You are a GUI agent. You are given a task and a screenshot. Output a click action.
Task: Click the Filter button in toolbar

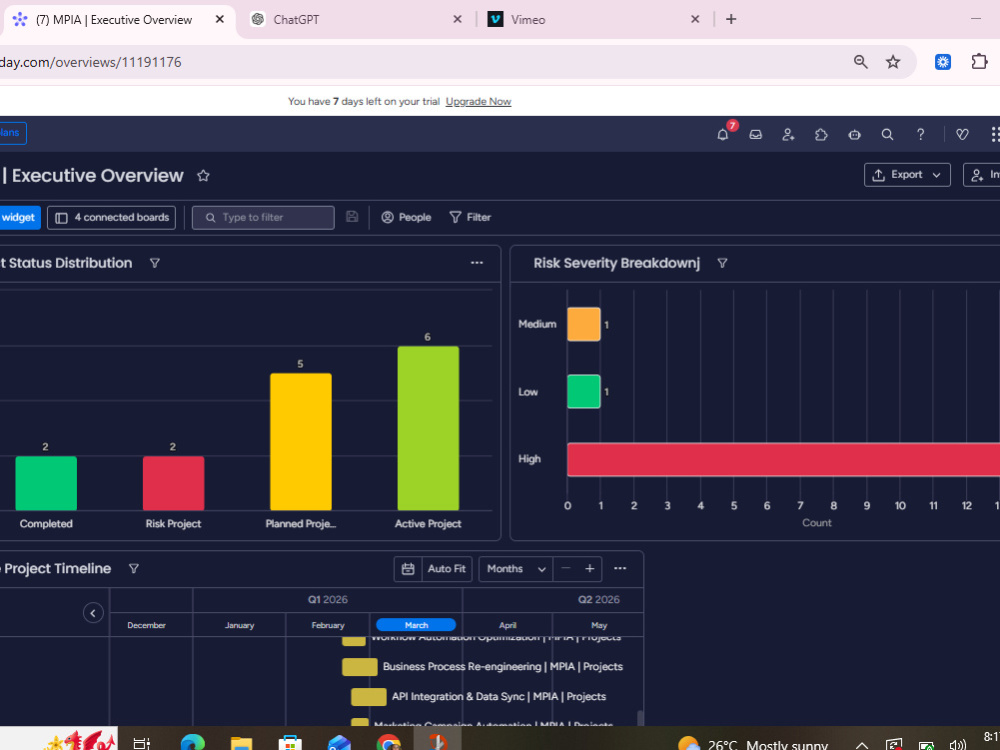[x=470, y=217]
